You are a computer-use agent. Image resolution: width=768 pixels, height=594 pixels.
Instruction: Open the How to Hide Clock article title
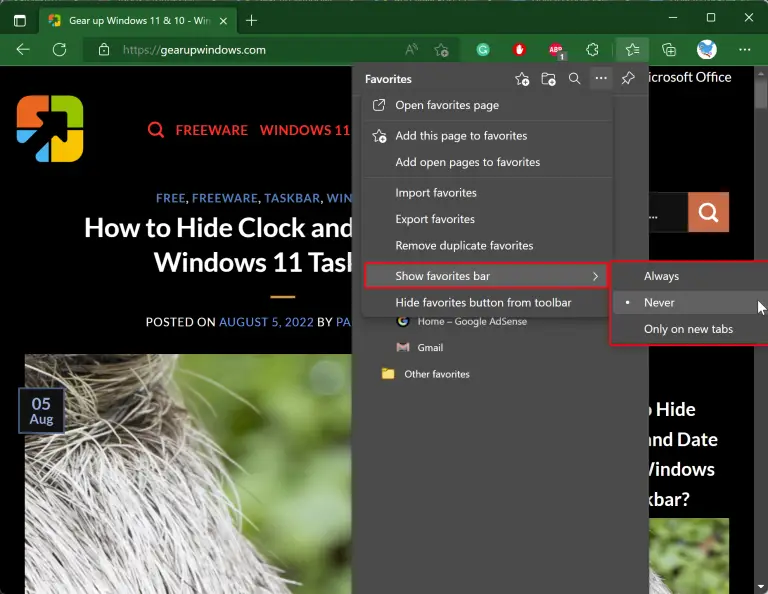218,245
